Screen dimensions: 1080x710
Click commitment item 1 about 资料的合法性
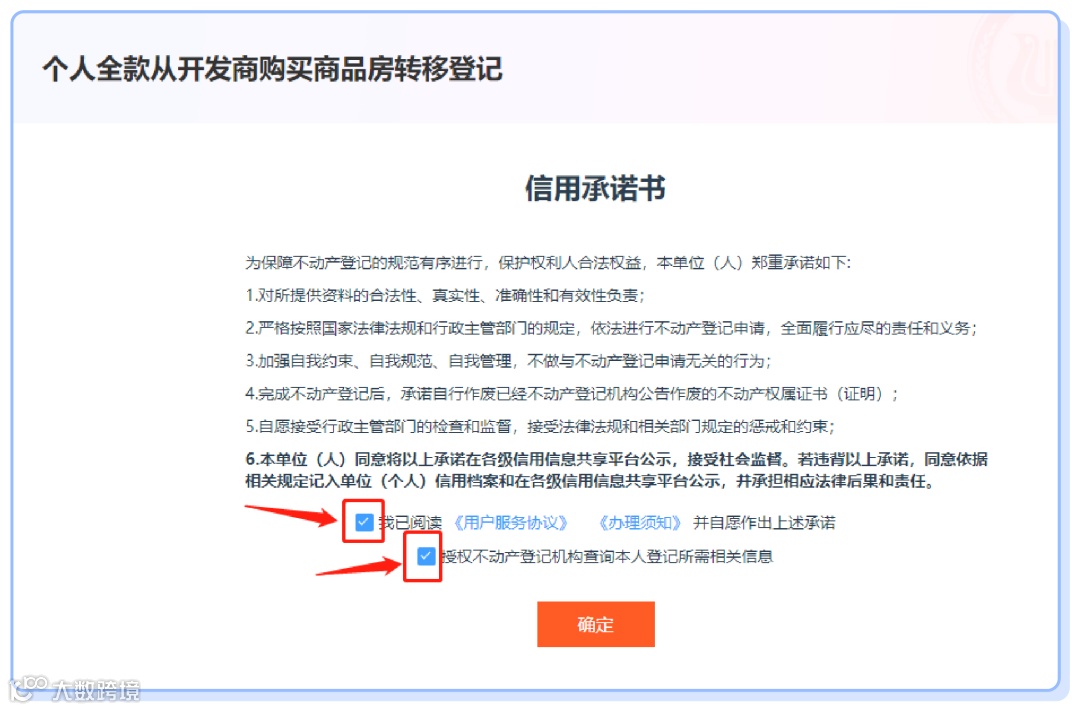pyautogui.click(x=445, y=295)
